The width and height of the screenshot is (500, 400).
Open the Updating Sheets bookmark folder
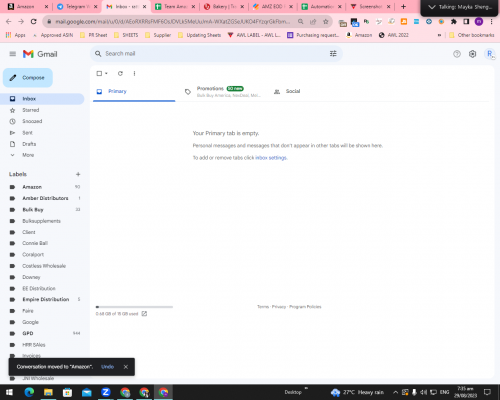tap(199, 35)
